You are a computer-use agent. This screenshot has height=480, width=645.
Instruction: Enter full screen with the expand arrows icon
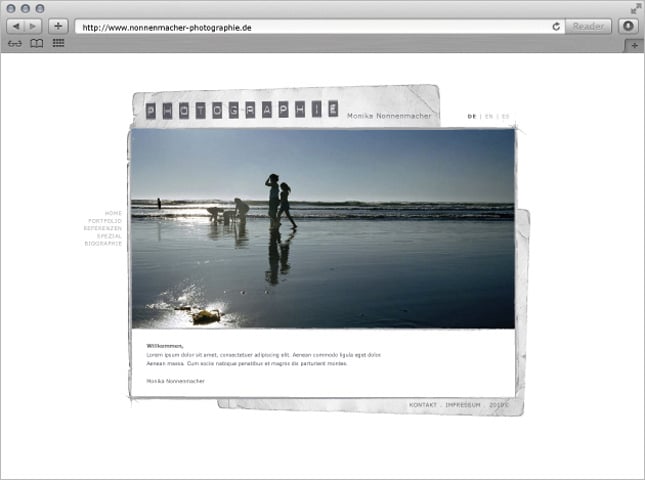(636, 9)
